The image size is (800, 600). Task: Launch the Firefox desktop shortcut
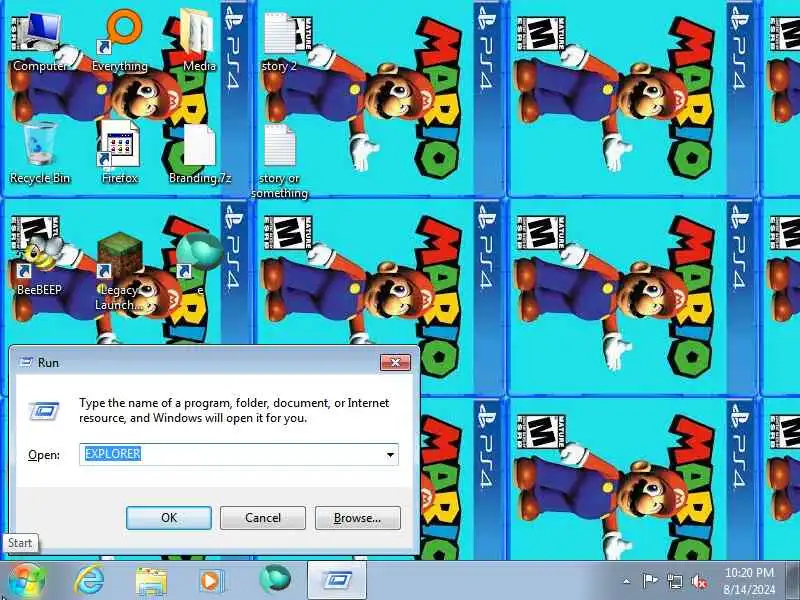pos(120,152)
